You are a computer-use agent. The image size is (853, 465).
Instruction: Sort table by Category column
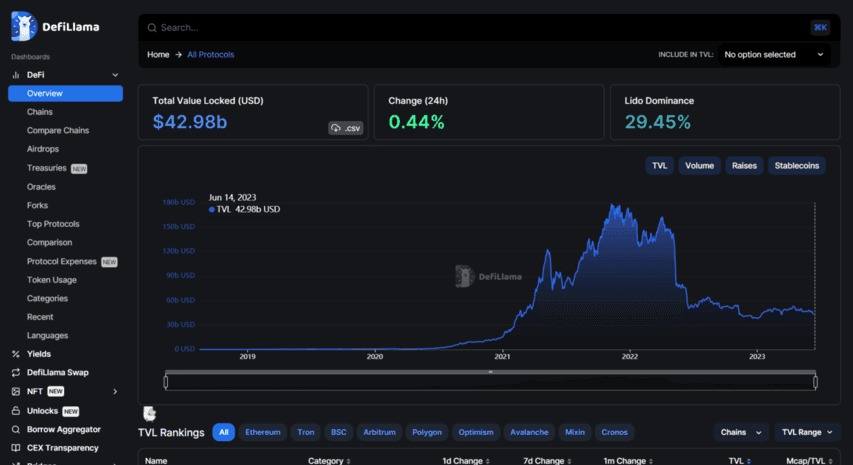click(329, 461)
